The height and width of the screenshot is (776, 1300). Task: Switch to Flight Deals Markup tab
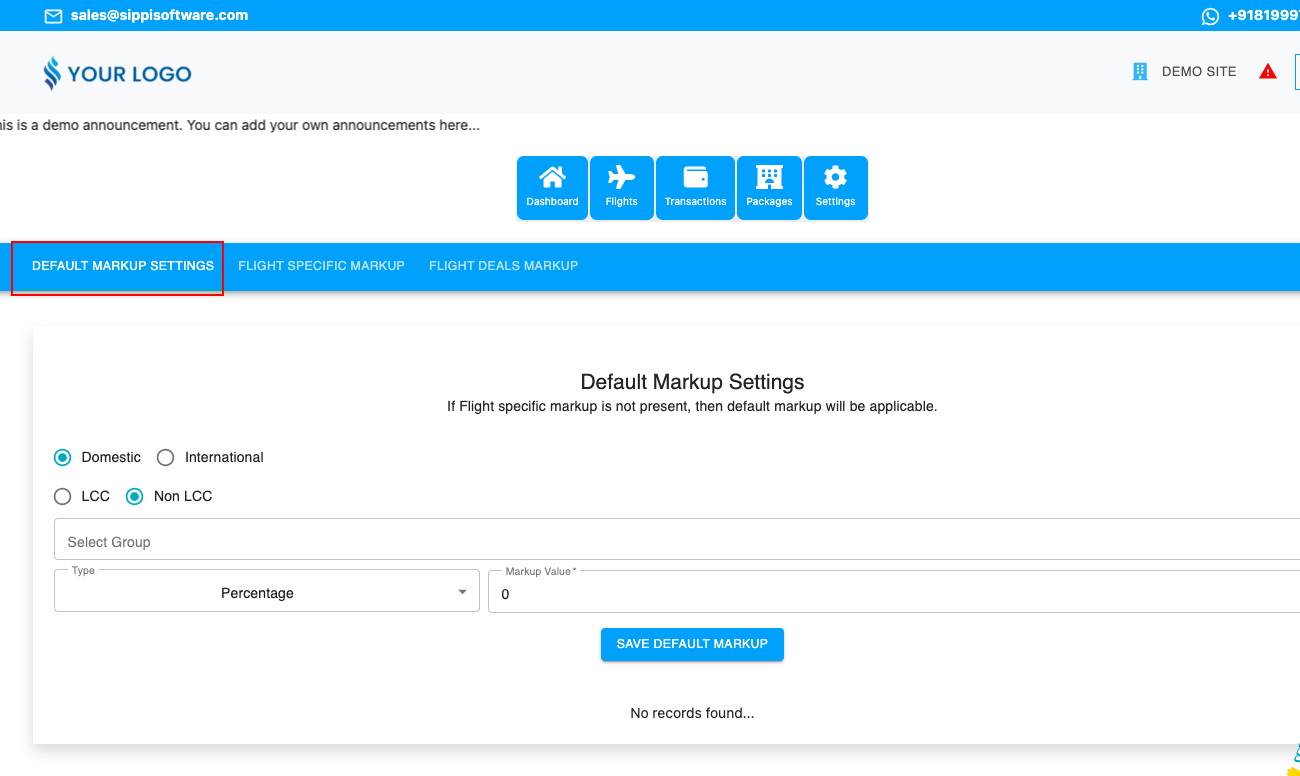tap(503, 266)
